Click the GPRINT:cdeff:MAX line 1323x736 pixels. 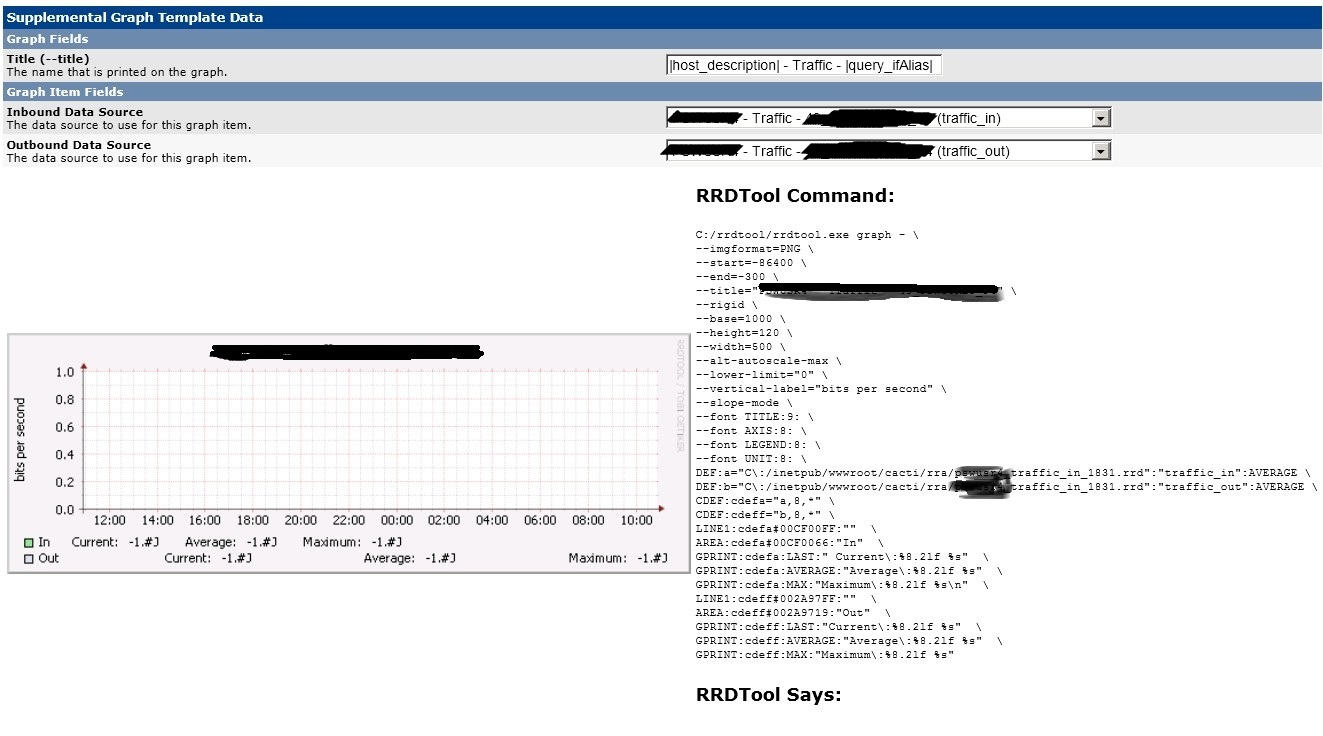tap(825, 654)
